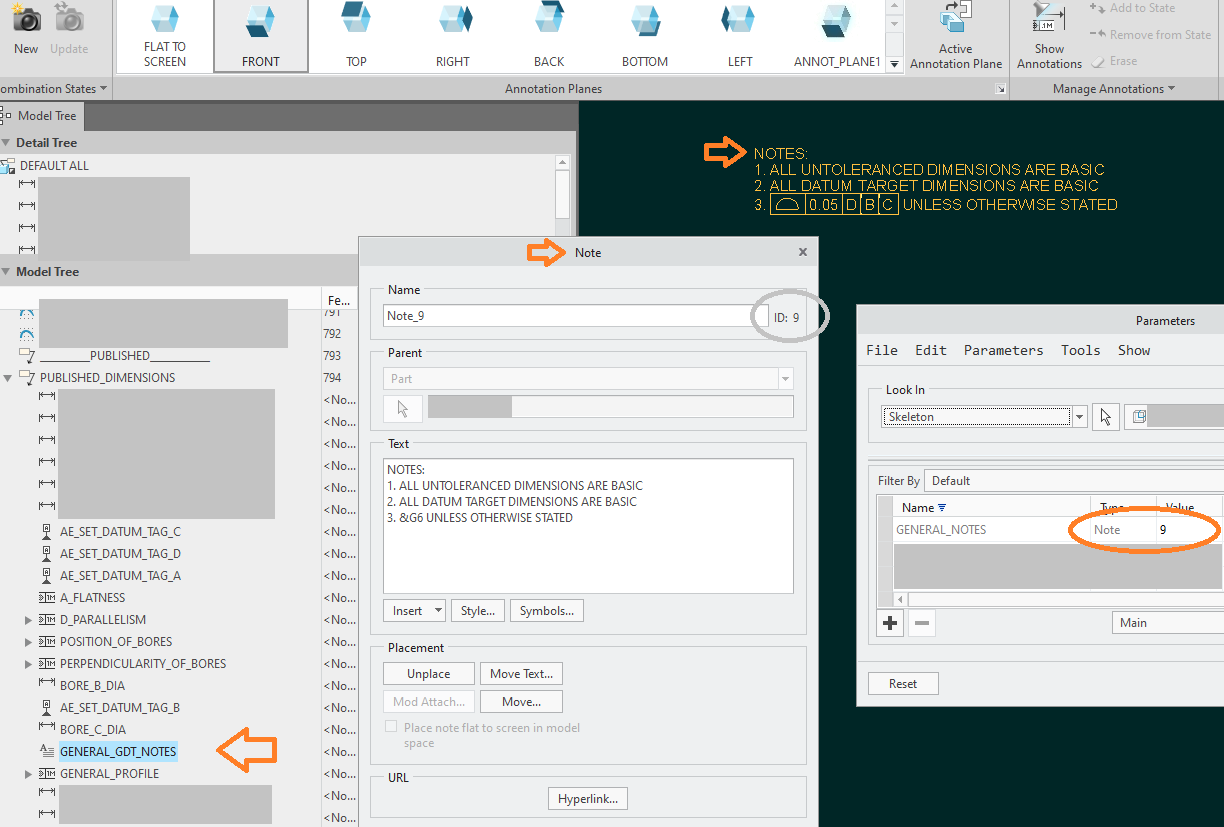Select the FRONT annotation plane
The width and height of the screenshot is (1224, 827).
point(260,35)
